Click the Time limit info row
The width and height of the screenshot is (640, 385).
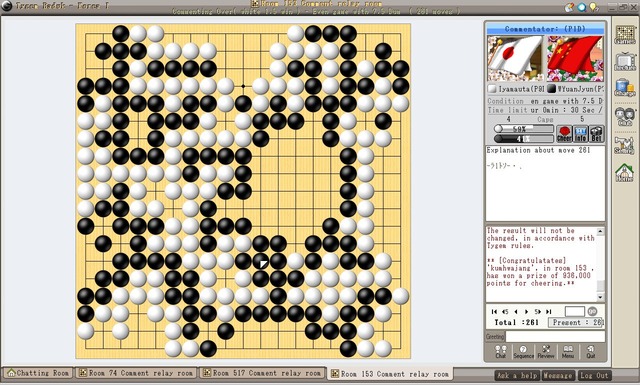click(x=545, y=110)
